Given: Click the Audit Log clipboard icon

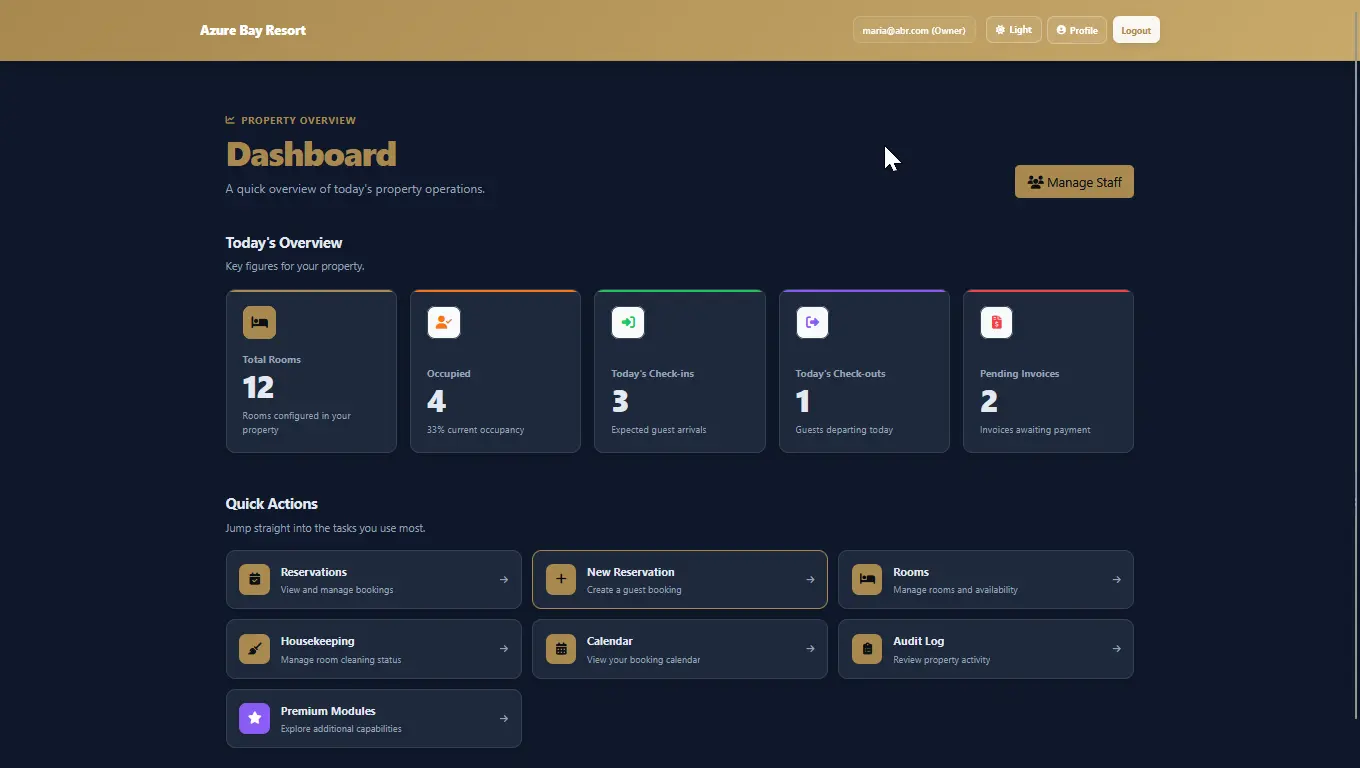Looking at the screenshot, I should 867,649.
